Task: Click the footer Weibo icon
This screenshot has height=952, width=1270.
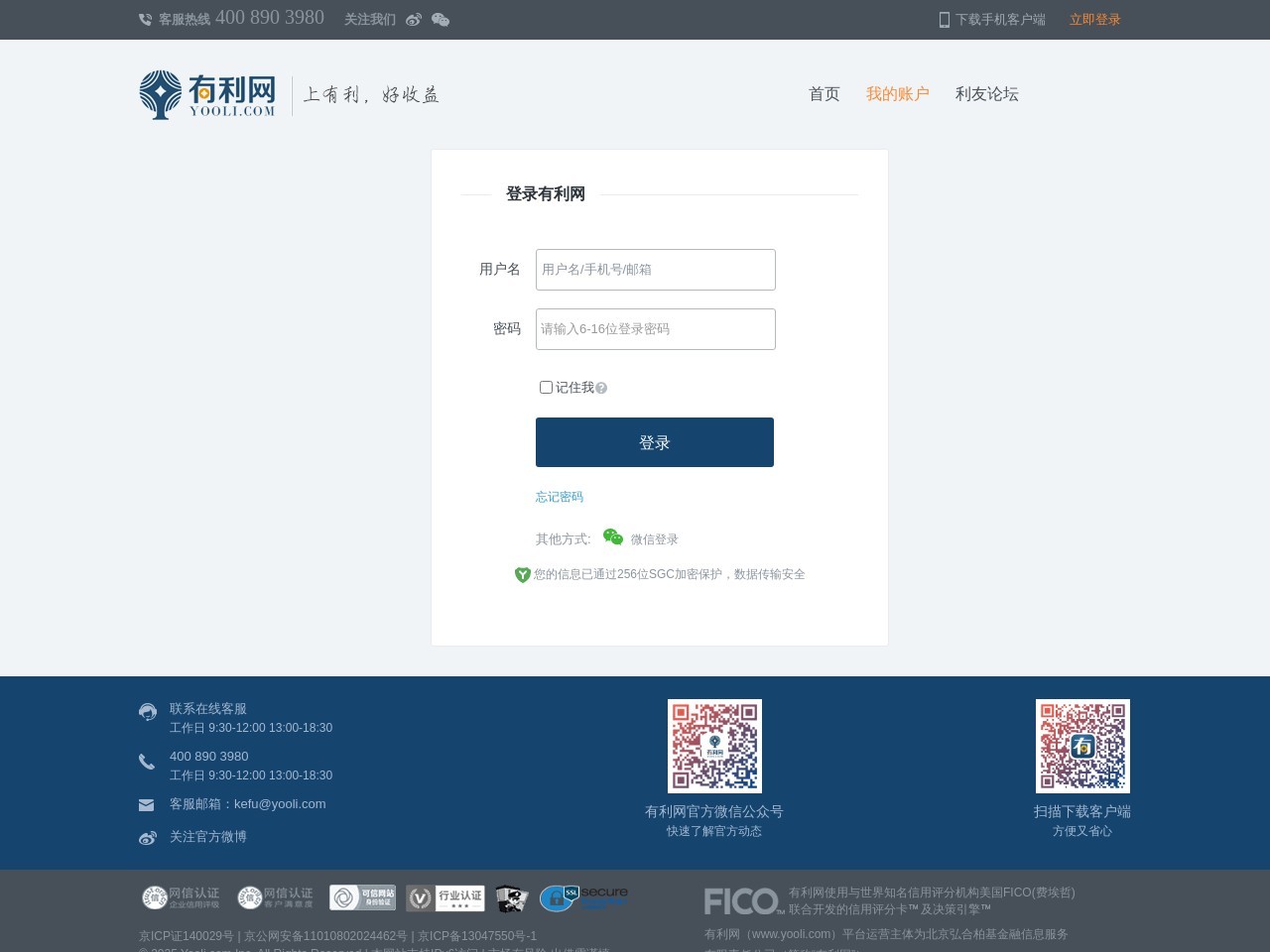Action: click(148, 838)
